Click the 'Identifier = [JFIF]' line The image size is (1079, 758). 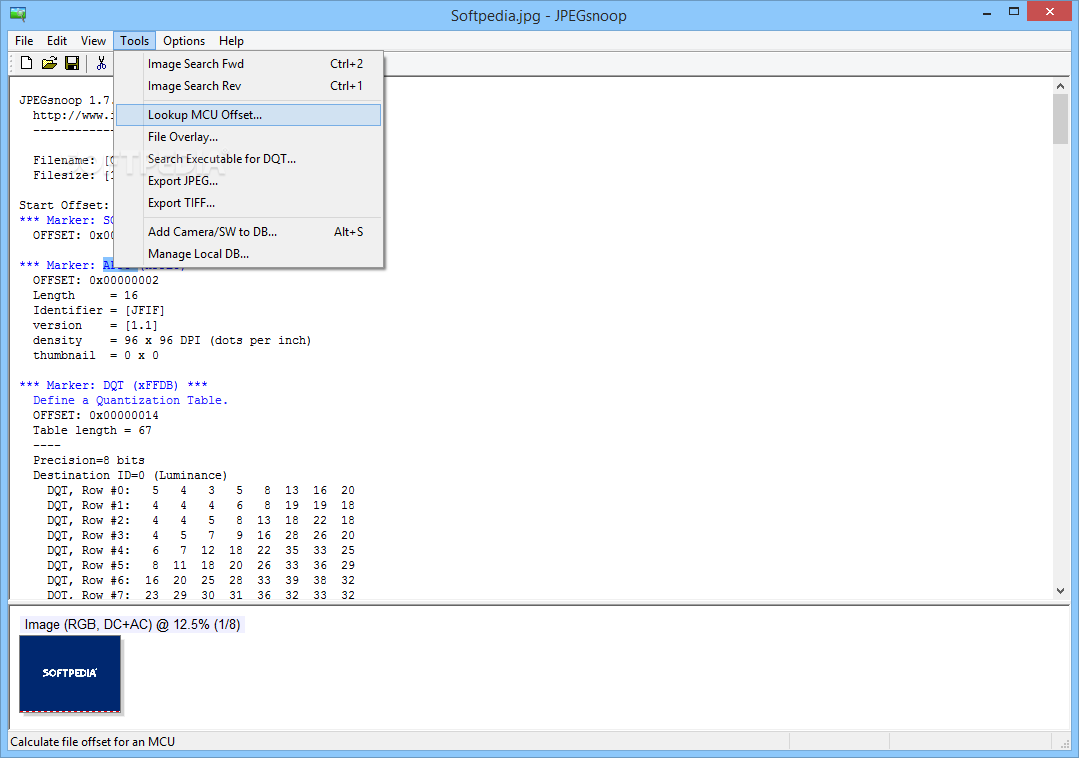tap(99, 310)
